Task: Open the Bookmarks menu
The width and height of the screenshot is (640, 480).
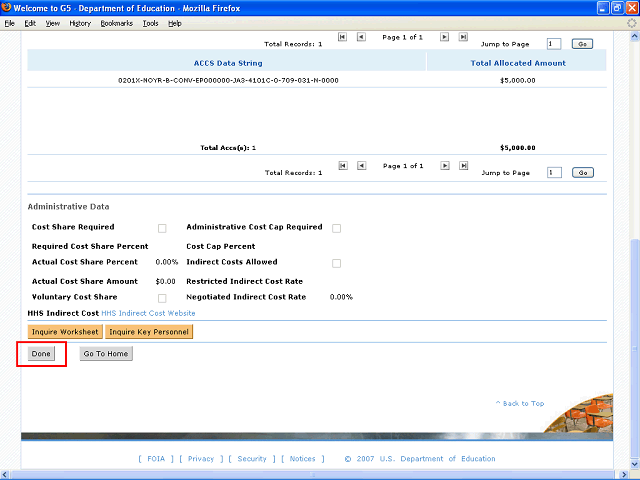Action: click(117, 23)
